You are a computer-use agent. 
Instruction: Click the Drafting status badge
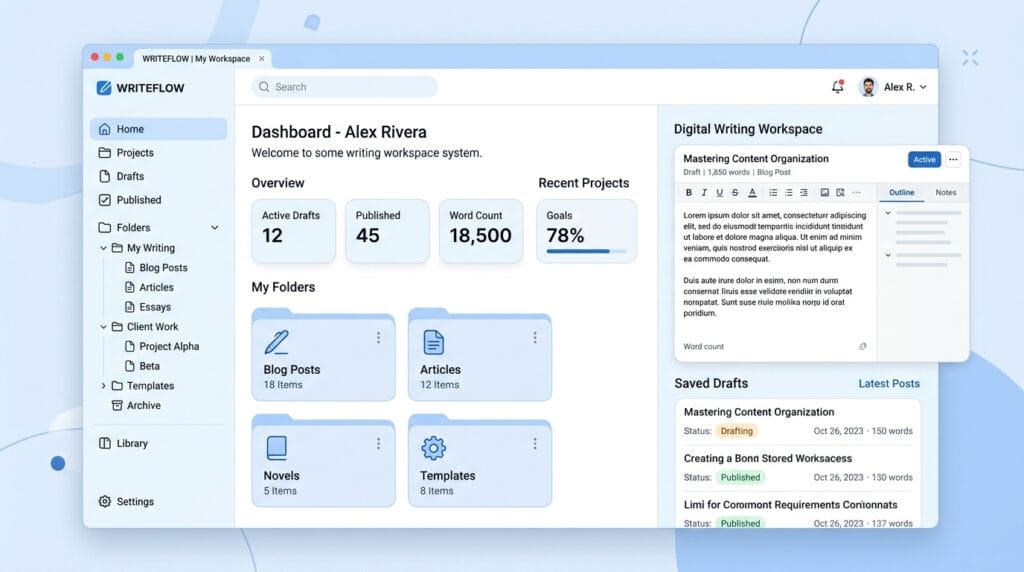737,431
